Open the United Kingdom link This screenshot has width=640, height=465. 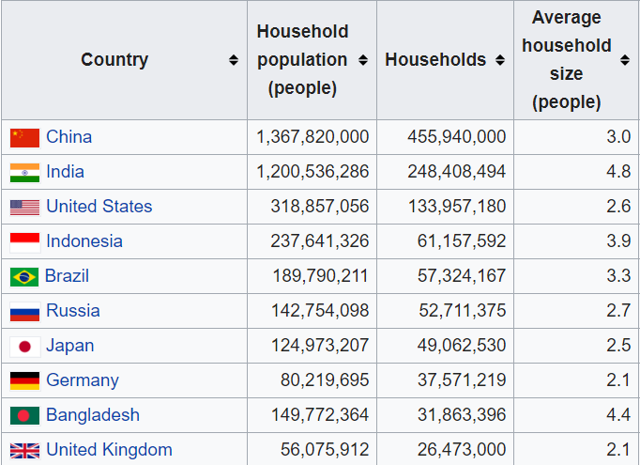[x=109, y=450]
